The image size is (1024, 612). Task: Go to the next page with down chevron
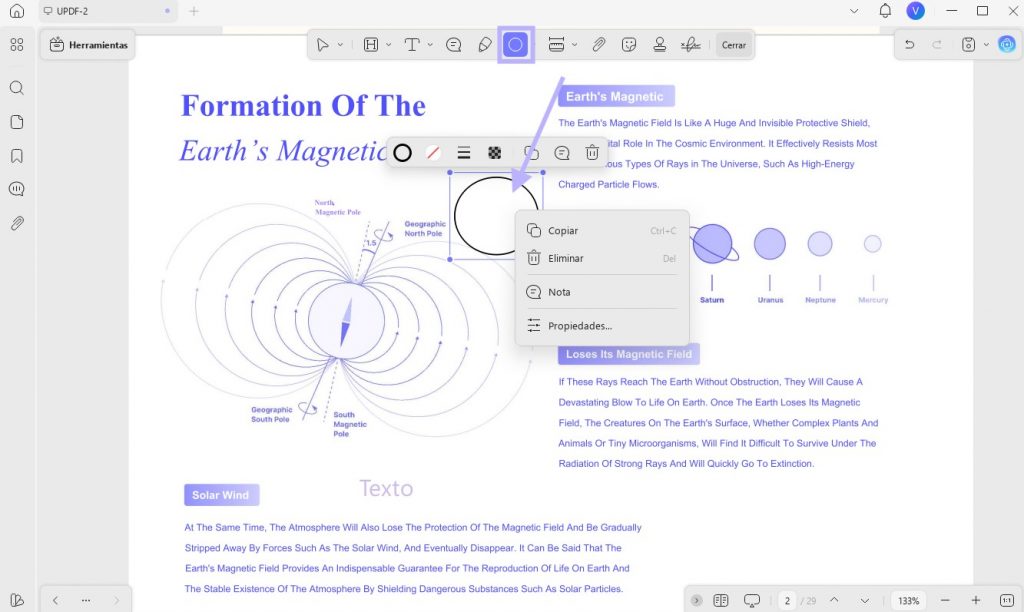click(x=865, y=600)
